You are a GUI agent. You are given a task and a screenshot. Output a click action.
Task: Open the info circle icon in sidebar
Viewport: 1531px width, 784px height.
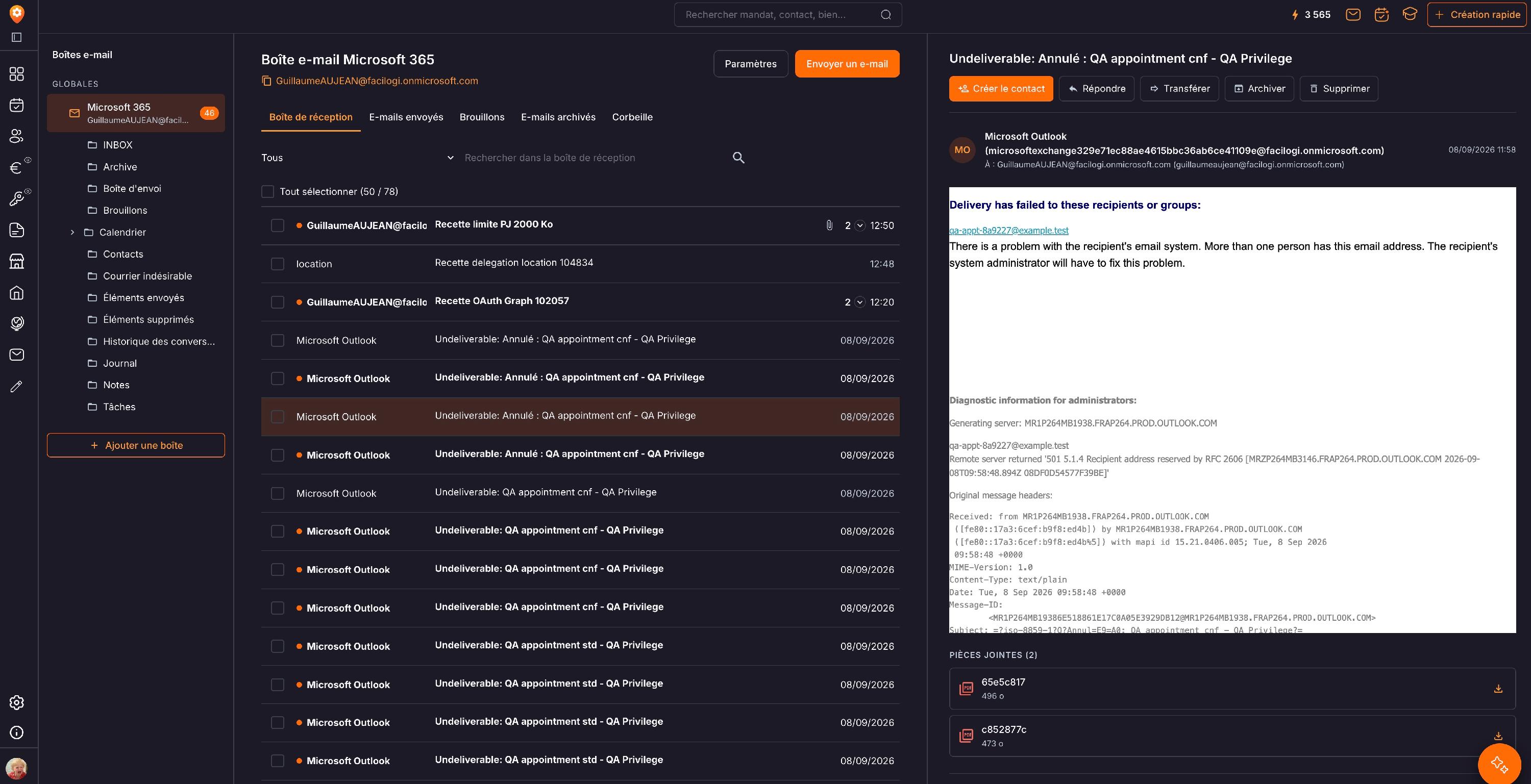pyautogui.click(x=17, y=732)
